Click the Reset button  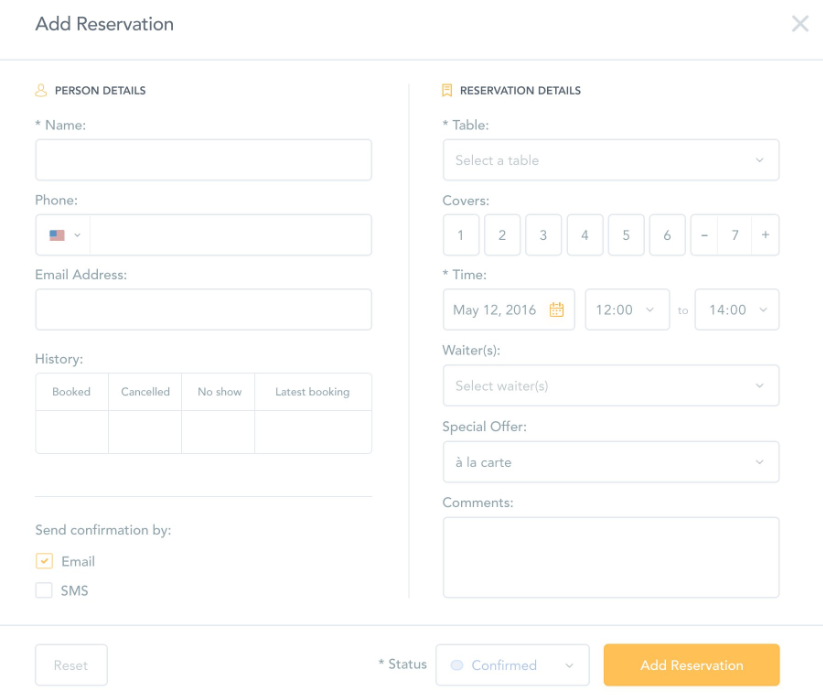click(71, 665)
